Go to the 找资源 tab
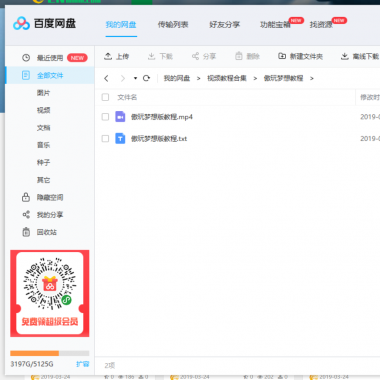 (321, 24)
